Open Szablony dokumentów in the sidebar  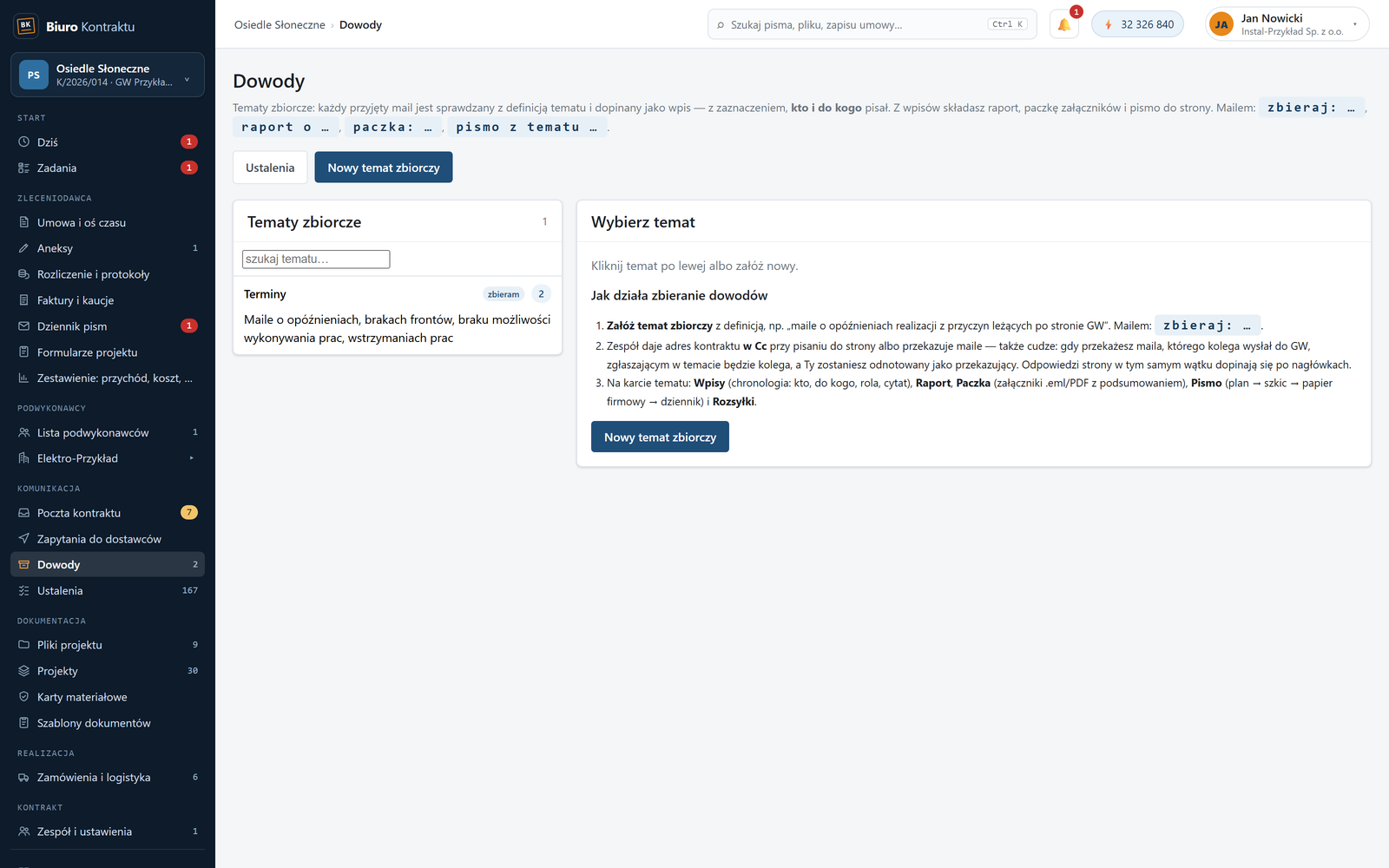108,723
